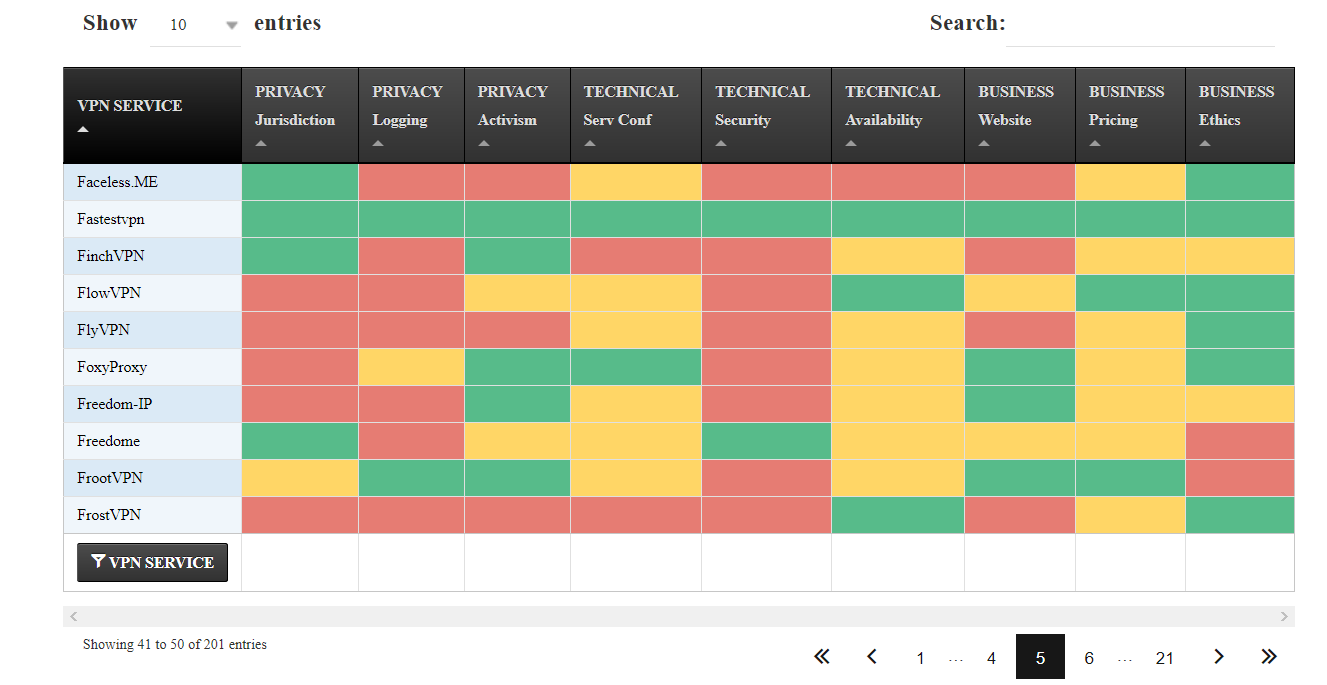Open the Show entries count dropdown
This screenshot has width=1327, height=685.
[x=195, y=25]
